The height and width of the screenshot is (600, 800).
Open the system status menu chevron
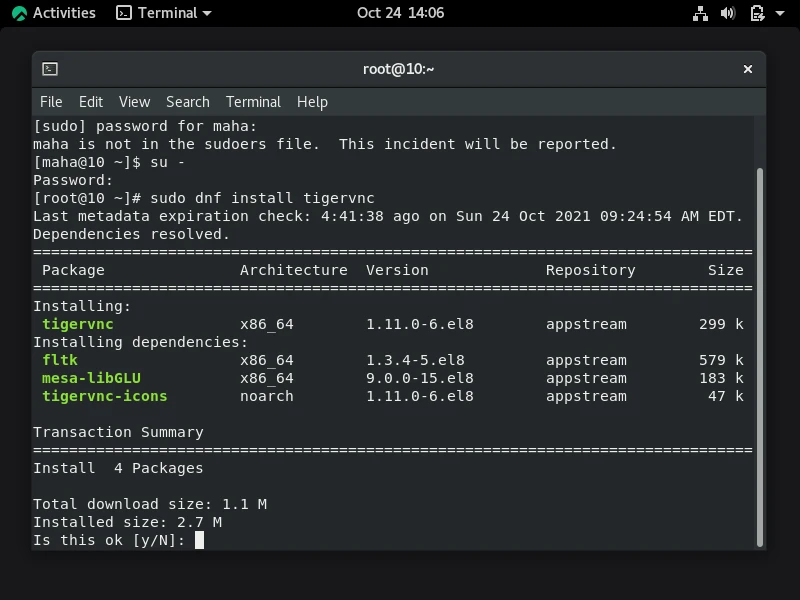pos(780,13)
